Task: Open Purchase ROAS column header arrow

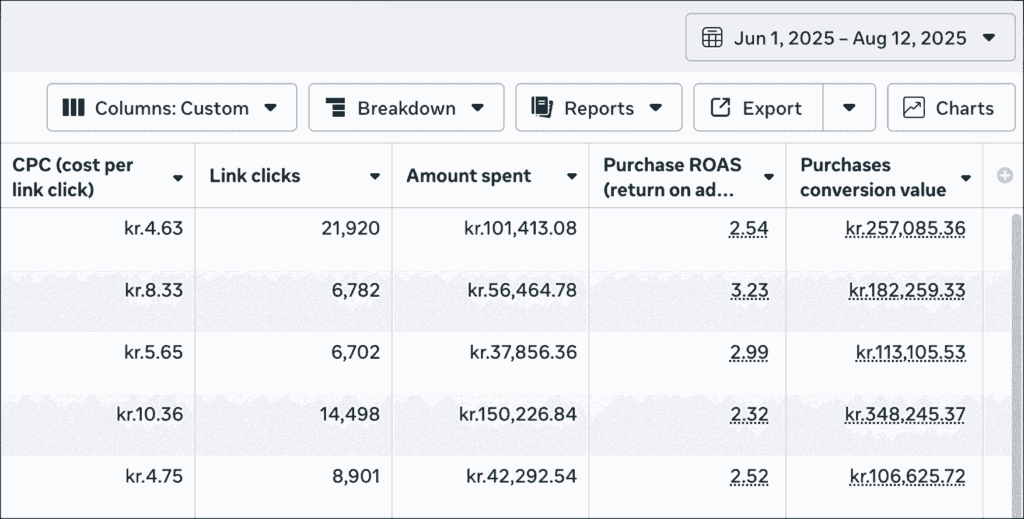Action: point(769,177)
